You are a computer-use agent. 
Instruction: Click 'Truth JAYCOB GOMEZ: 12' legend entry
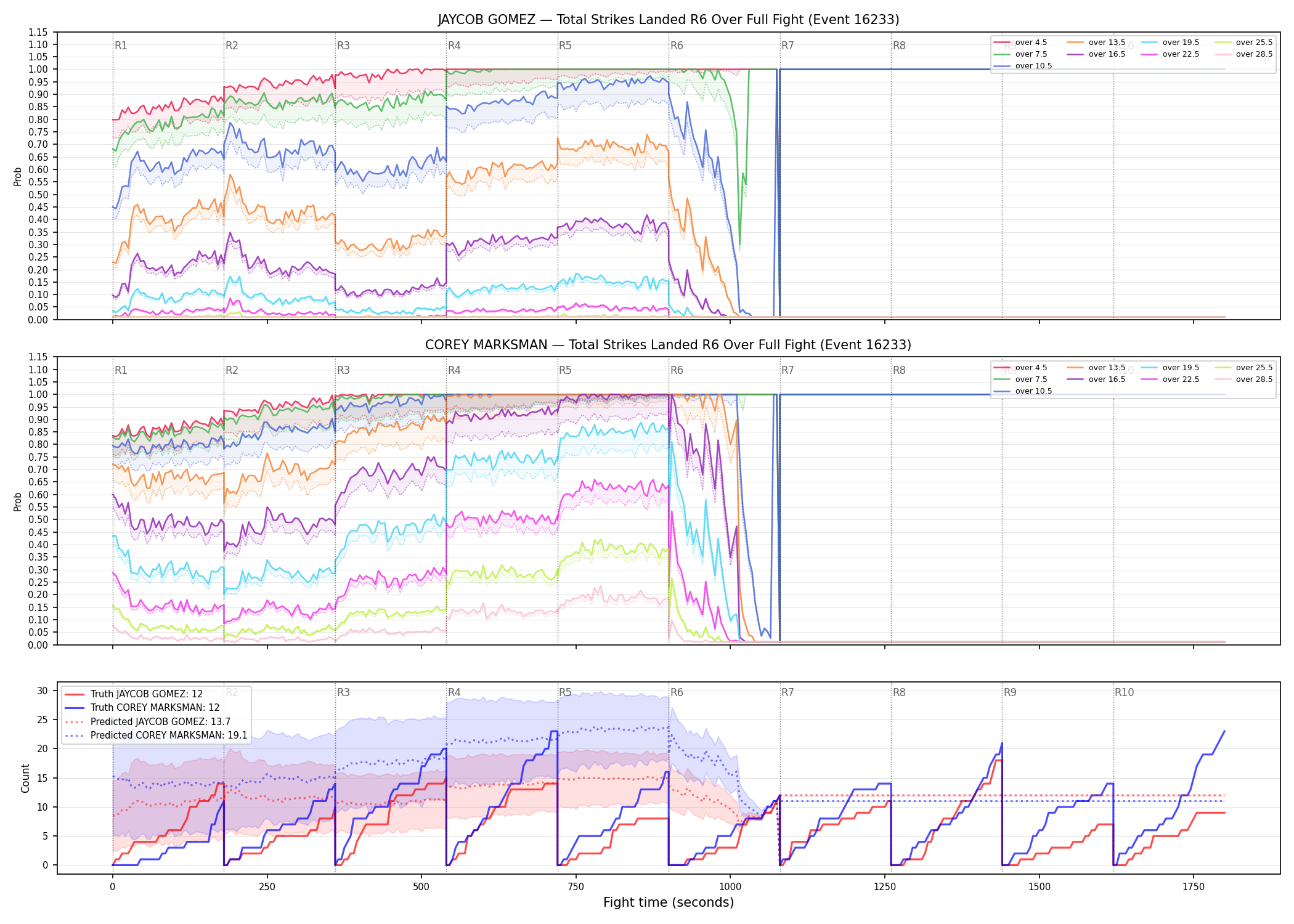(x=134, y=694)
